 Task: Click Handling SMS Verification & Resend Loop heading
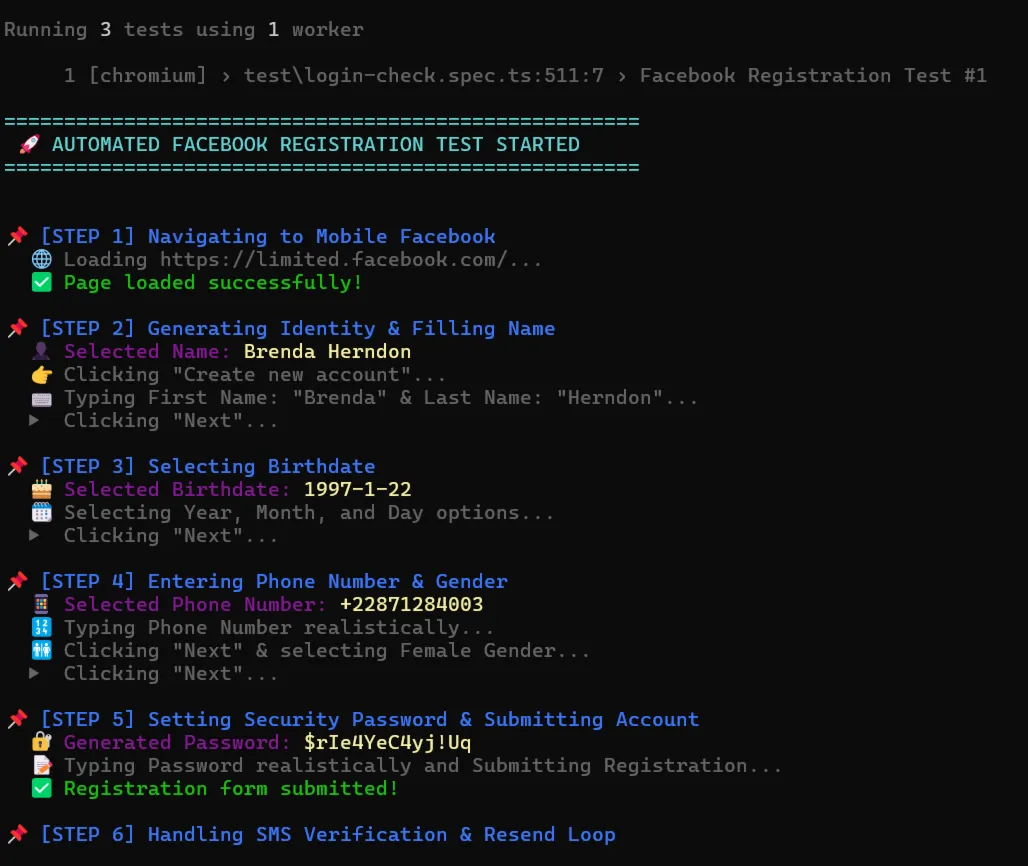pyautogui.click(x=382, y=834)
